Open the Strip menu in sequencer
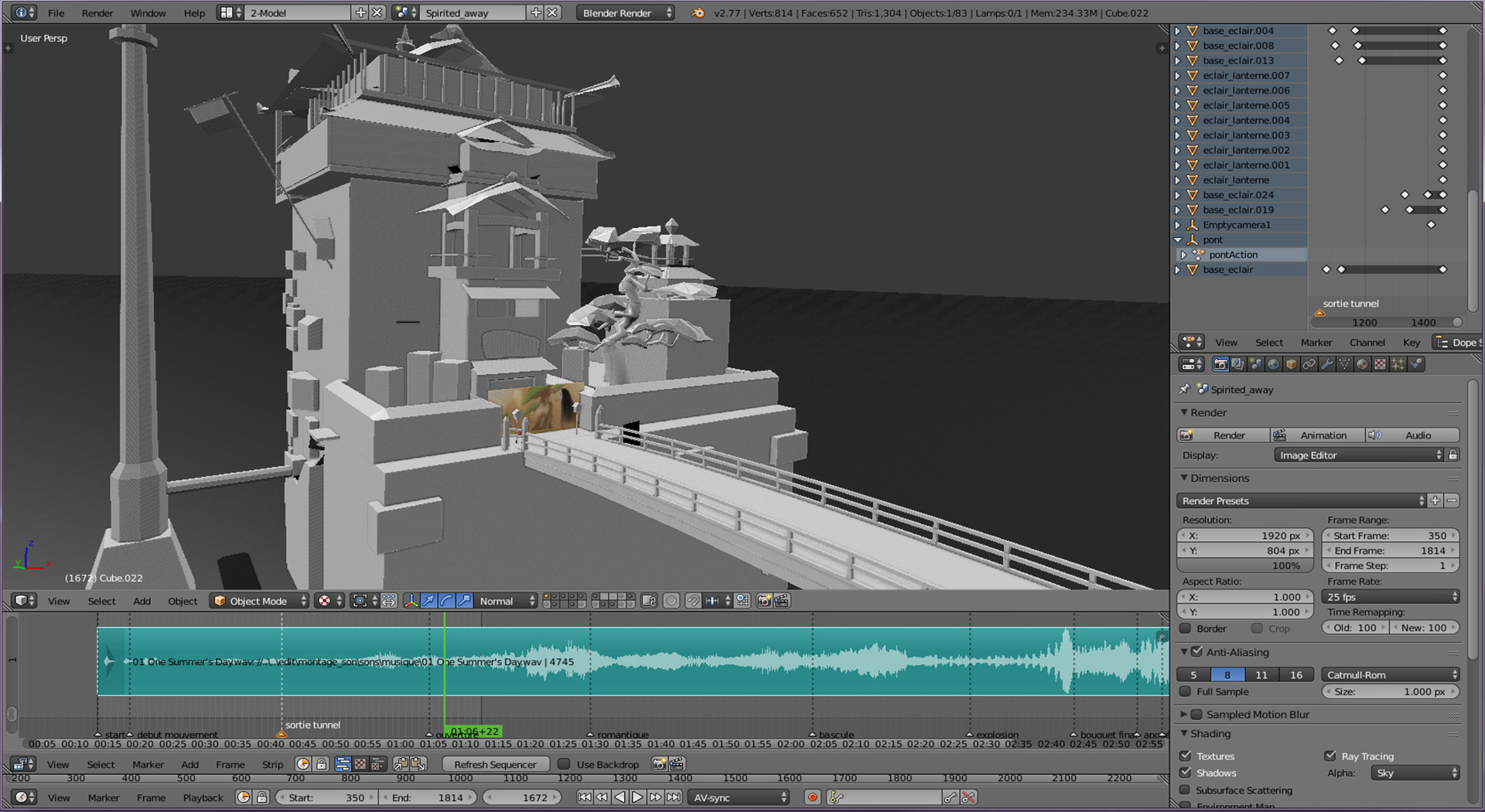The width and height of the screenshot is (1485, 812). tap(272, 764)
